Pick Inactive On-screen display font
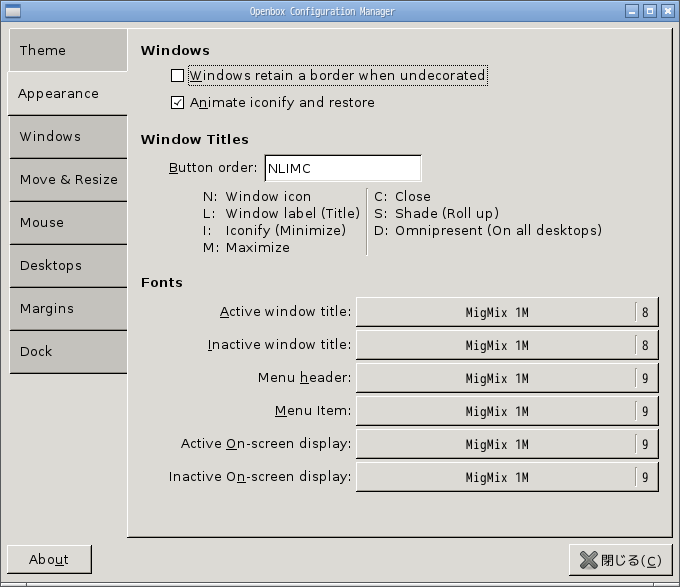 [507, 477]
